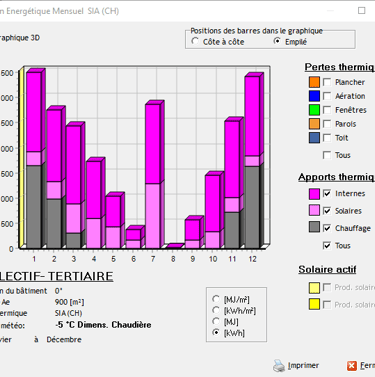Check Tous under Pertes thermiques
This screenshot has width=375, height=377.
click(x=327, y=155)
